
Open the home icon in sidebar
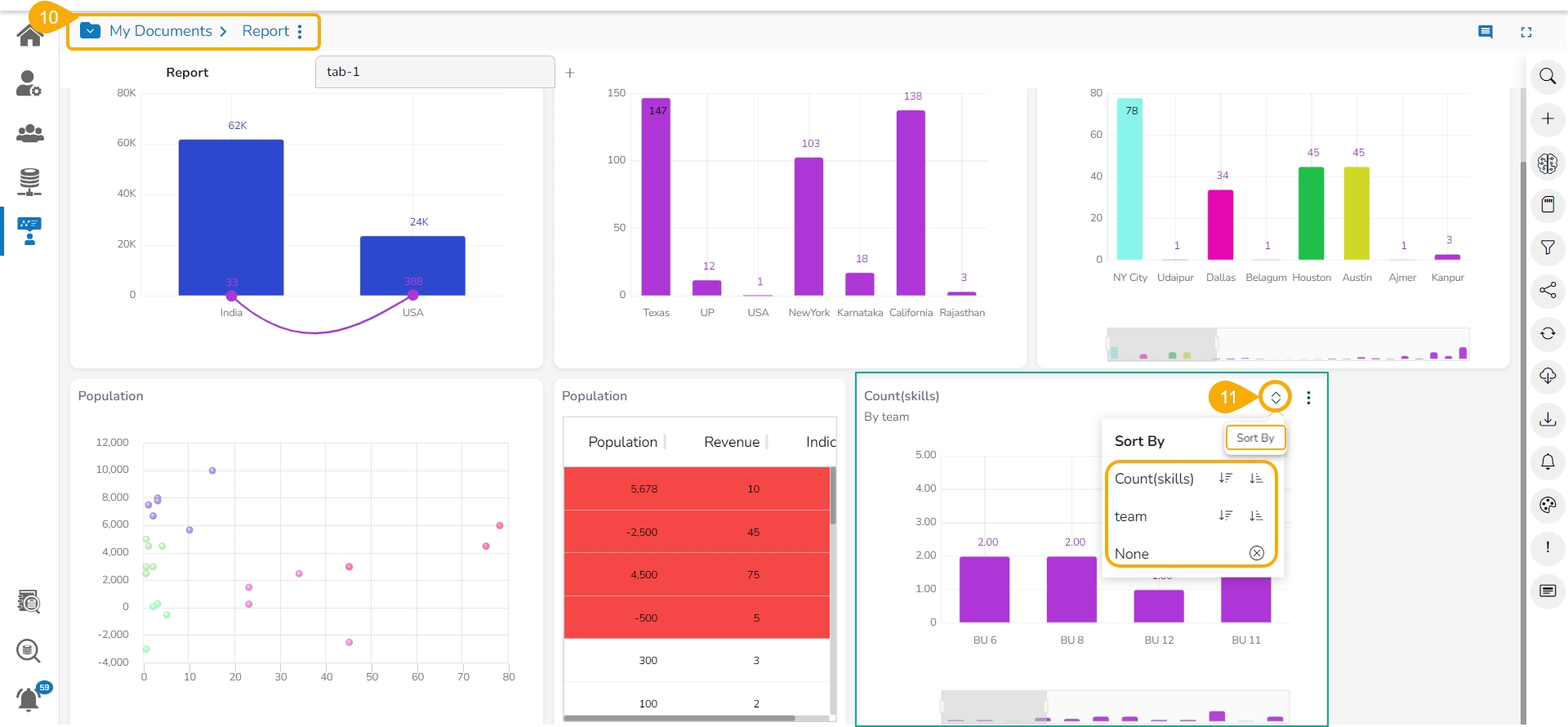point(29,36)
